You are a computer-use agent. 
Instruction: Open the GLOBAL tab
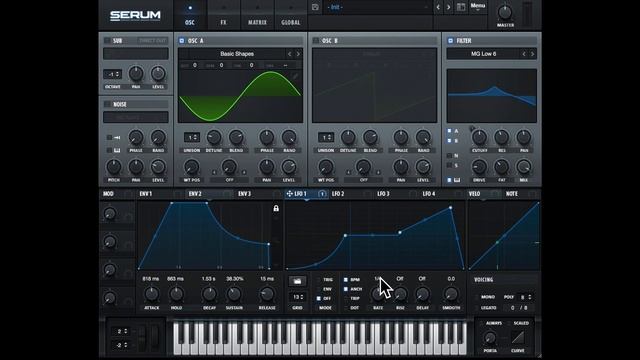[291, 15]
